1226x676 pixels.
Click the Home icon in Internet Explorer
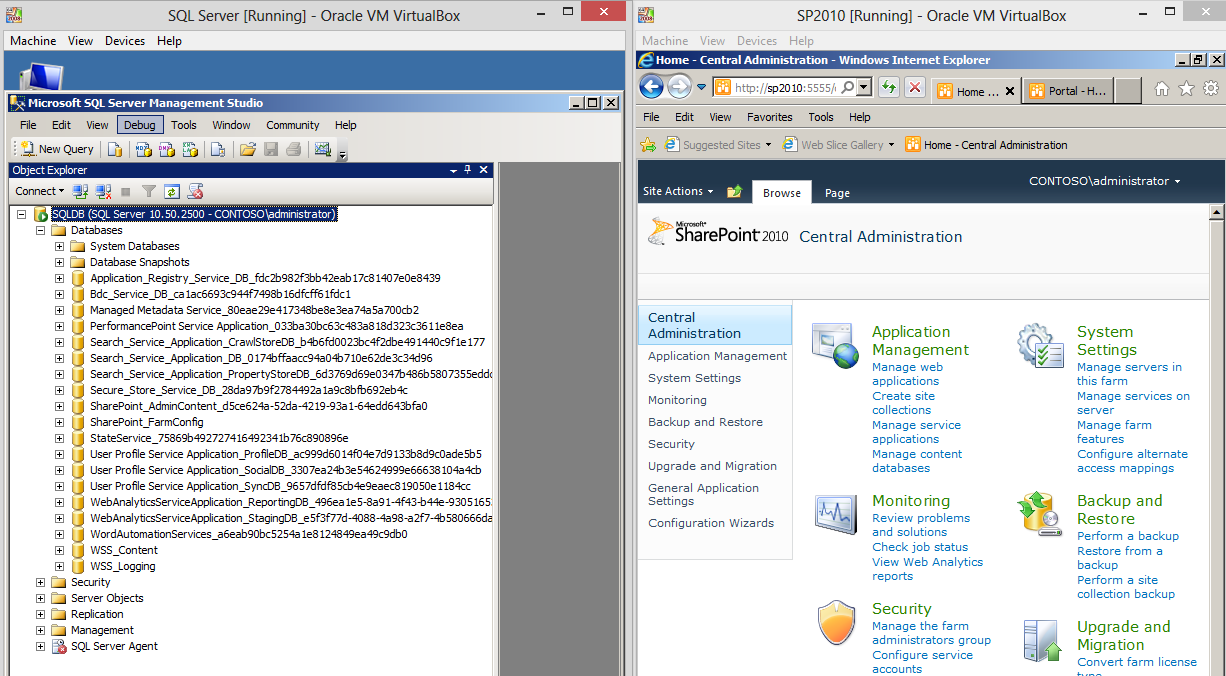click(x=1161, y=88)
